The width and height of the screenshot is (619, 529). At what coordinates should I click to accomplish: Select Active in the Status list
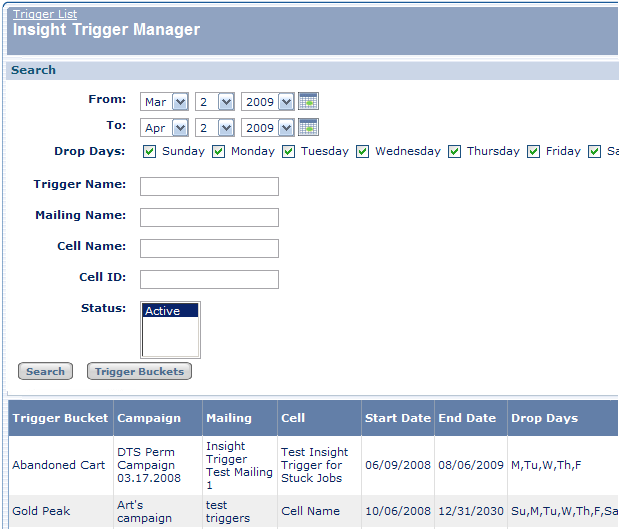pos(170,311)
